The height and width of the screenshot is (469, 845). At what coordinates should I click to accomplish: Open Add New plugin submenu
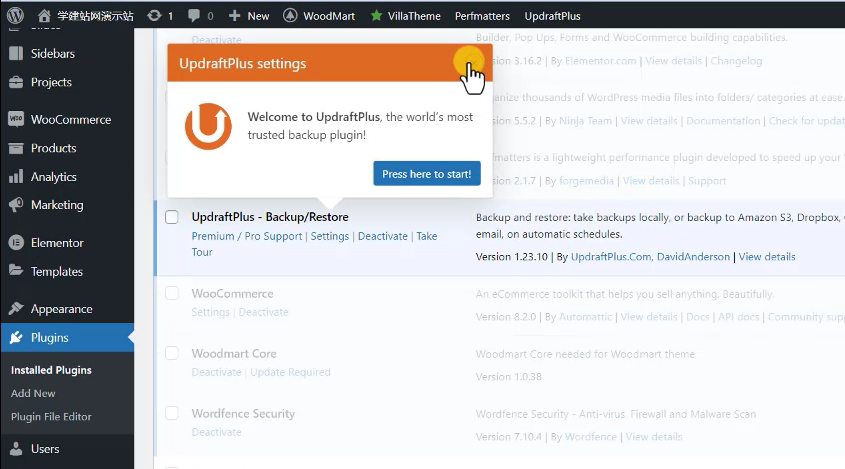pyautogui.click(x=33, y=393)
